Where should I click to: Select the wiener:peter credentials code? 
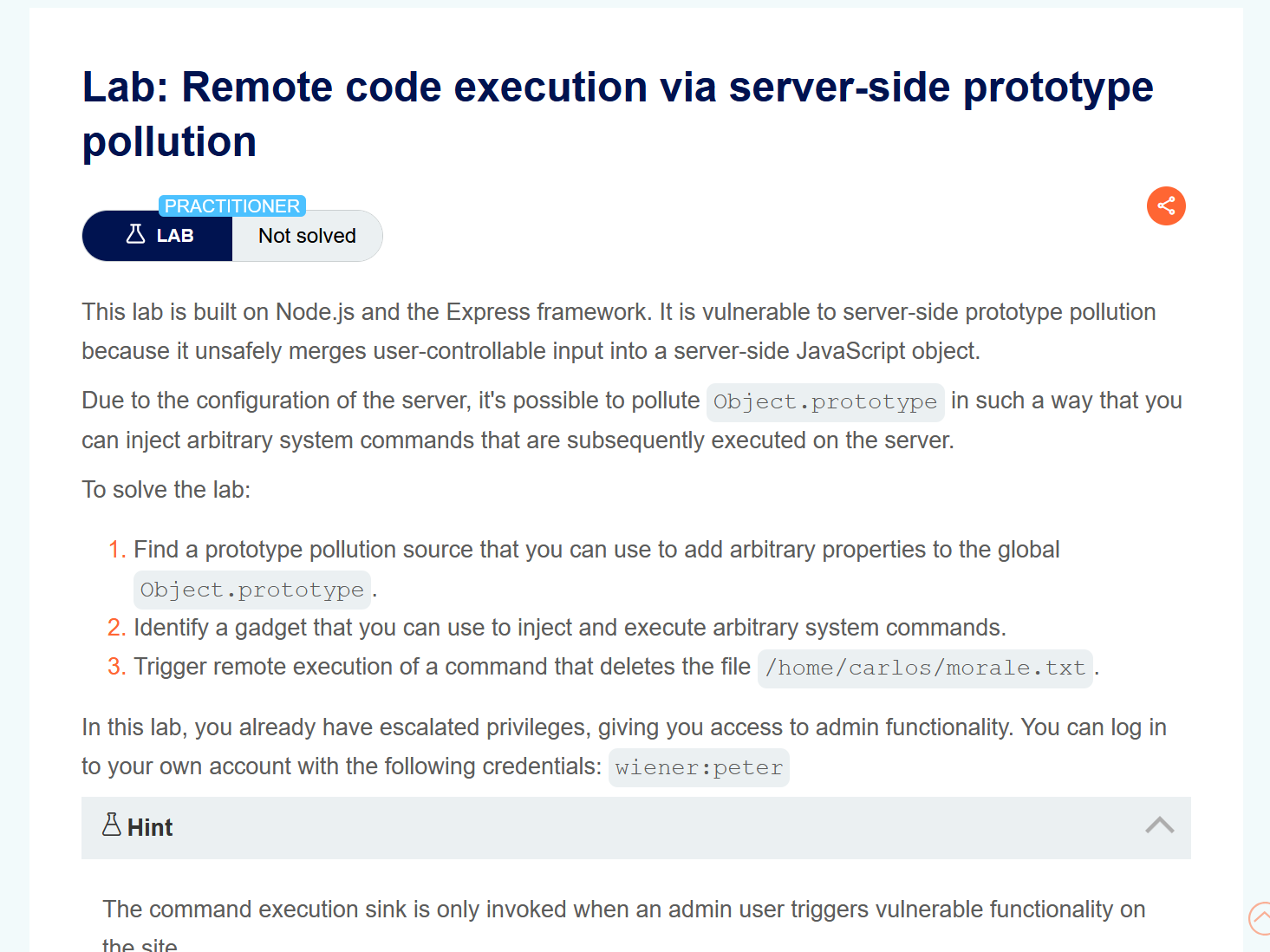tap(699, 768)
